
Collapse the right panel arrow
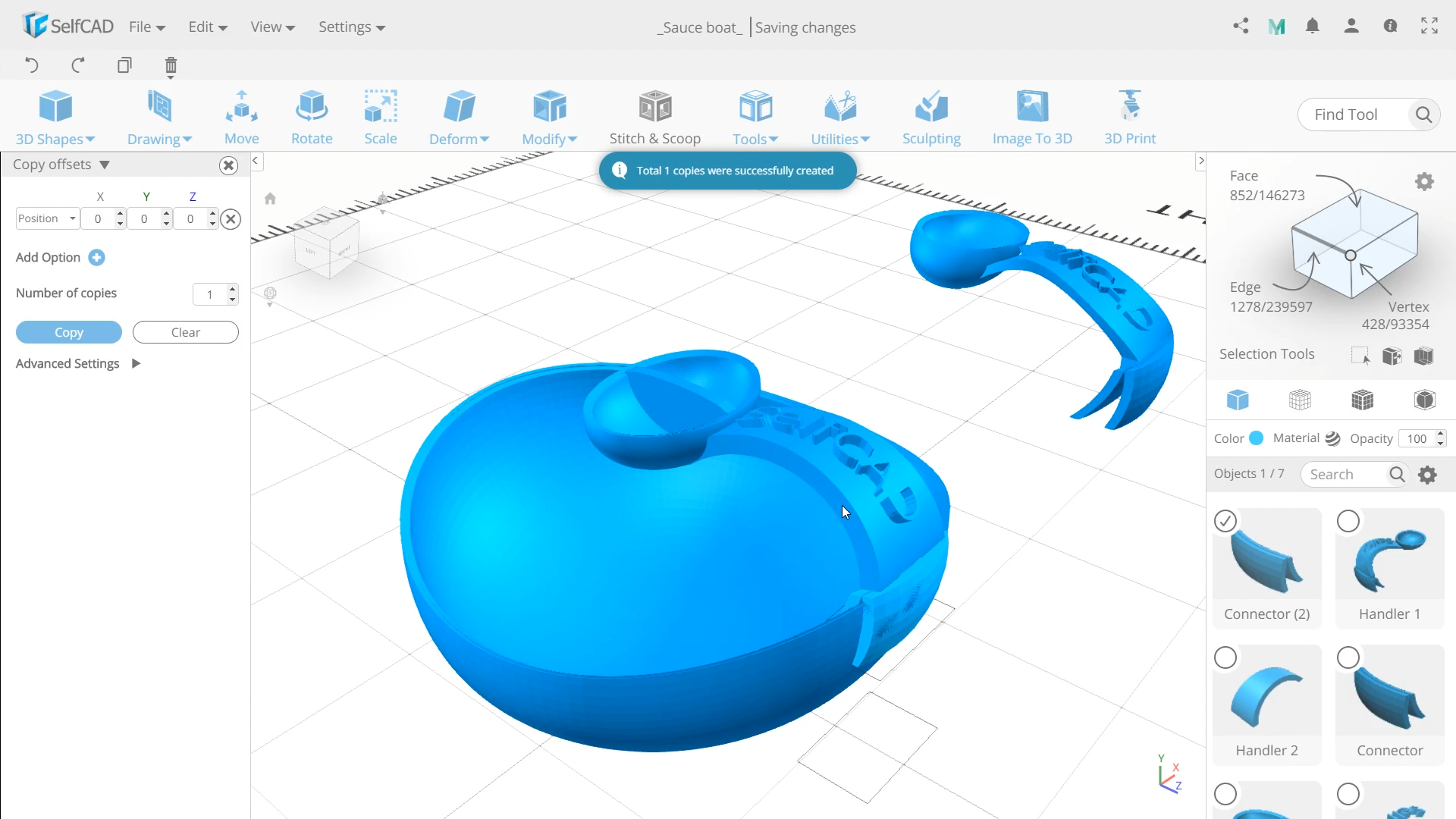pos(1200,161)
